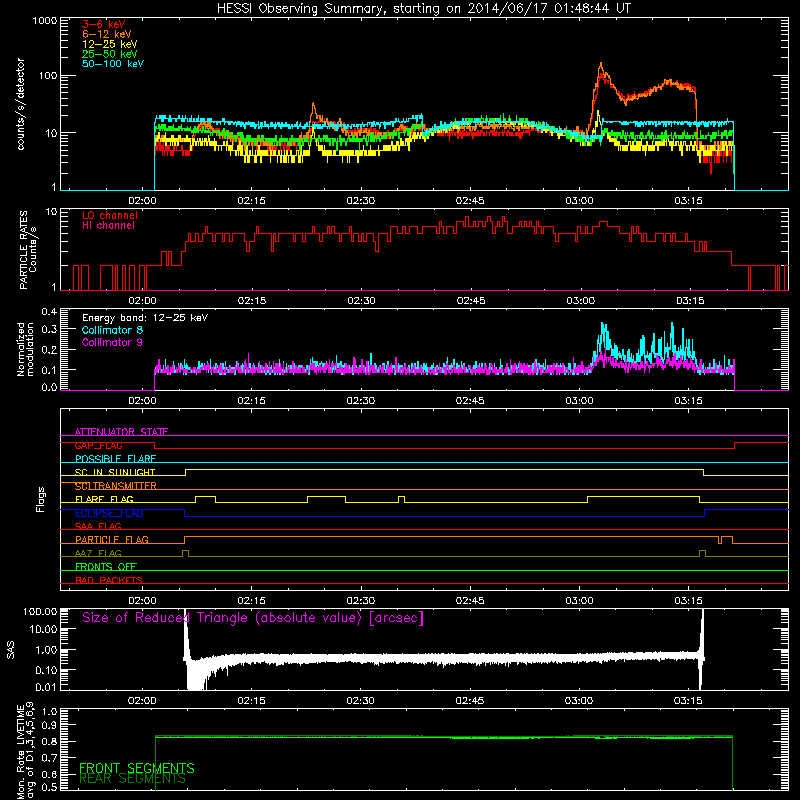Image resolution: width=800 pixels, height=800 pixels.
Task: Click the AAZ_FLAG label
Action: pyautogui.click(x=98, y=553)
